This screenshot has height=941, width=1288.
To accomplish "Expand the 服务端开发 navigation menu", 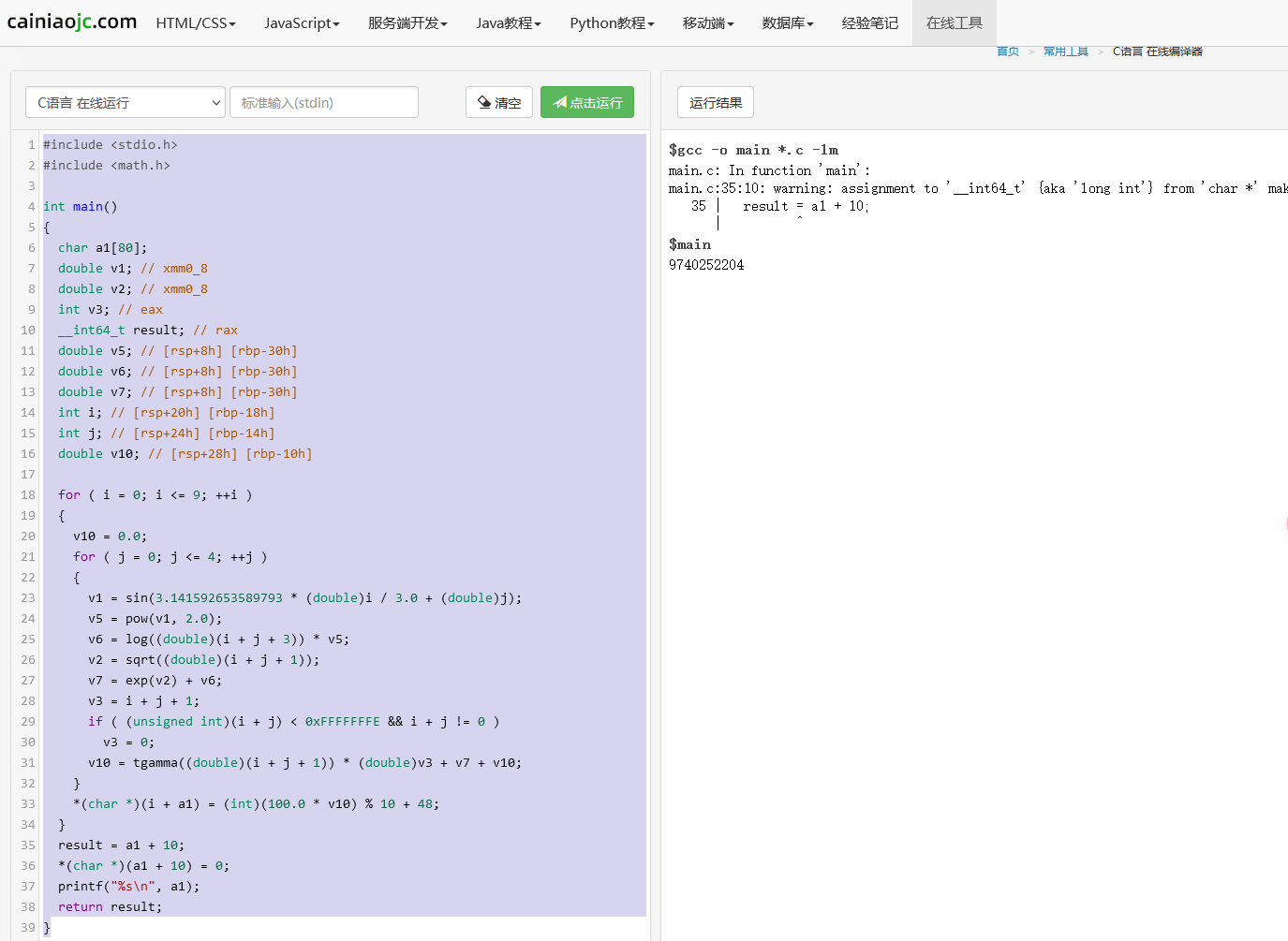I will pyautogui.click(x=407, y=22).
